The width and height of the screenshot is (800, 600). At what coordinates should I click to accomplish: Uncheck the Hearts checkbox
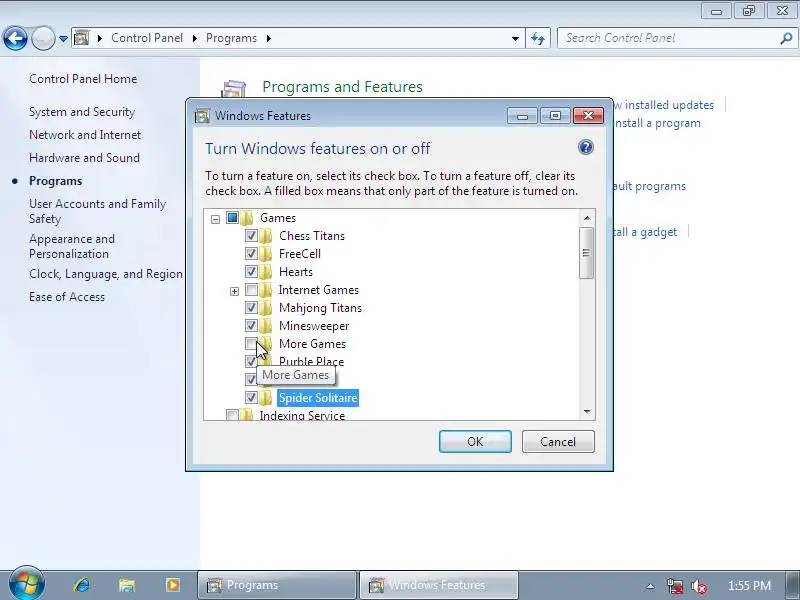251,271
